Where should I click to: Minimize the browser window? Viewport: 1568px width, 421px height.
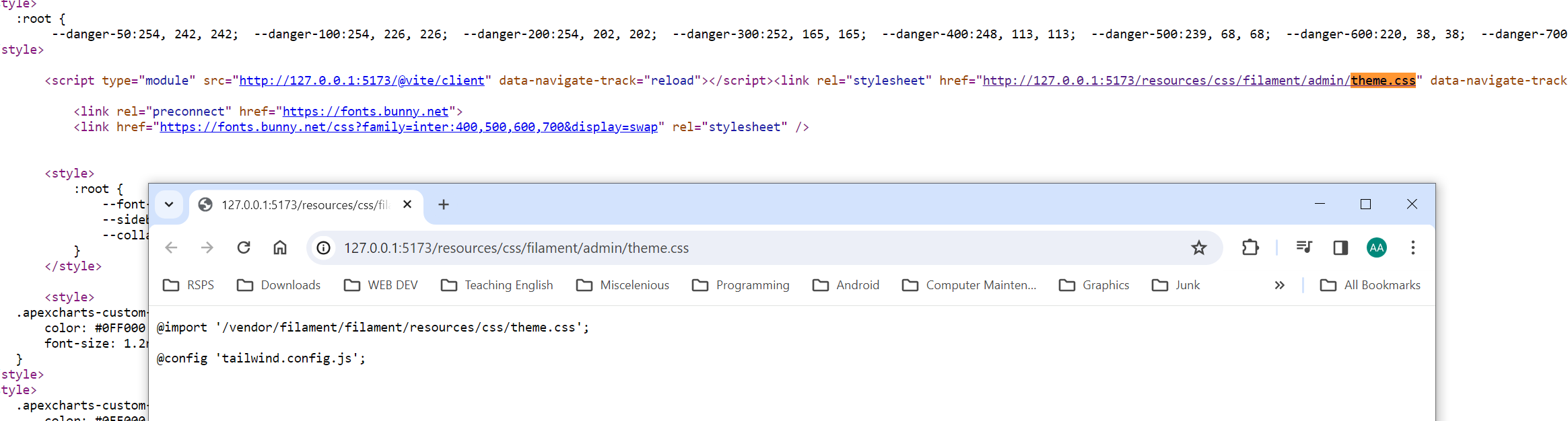(1320, 204)
